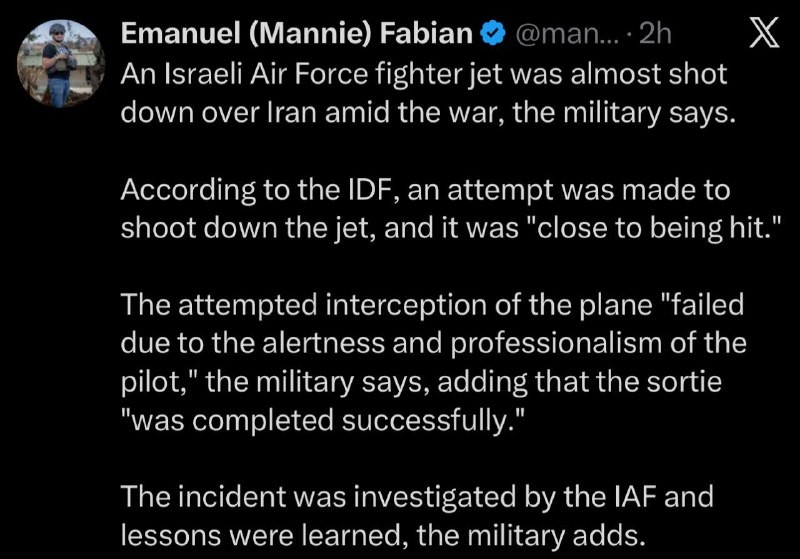800x559 pixels.
Task: Open the Emanuel (Mannie) Fabian display name
Action: click(296, 35)
